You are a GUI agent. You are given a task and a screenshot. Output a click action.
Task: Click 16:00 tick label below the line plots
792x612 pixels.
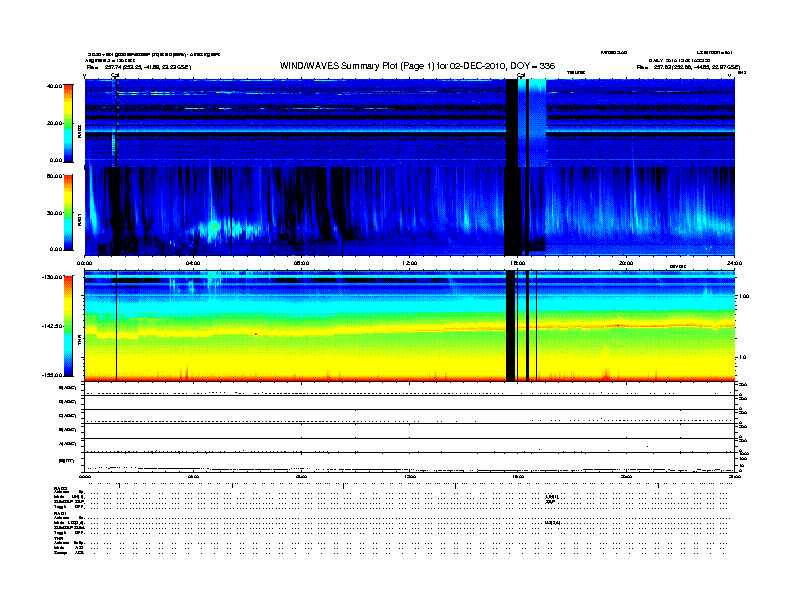tap(518, 476)
